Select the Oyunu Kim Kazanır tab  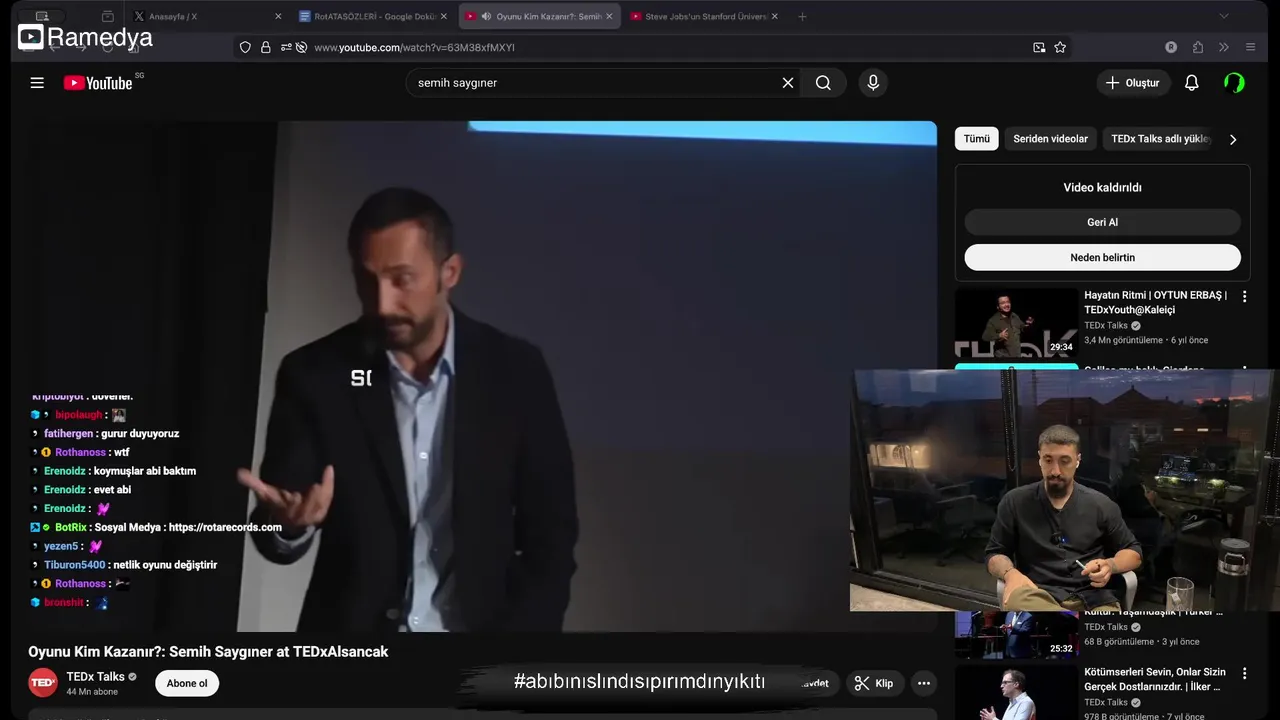point(540,16)
